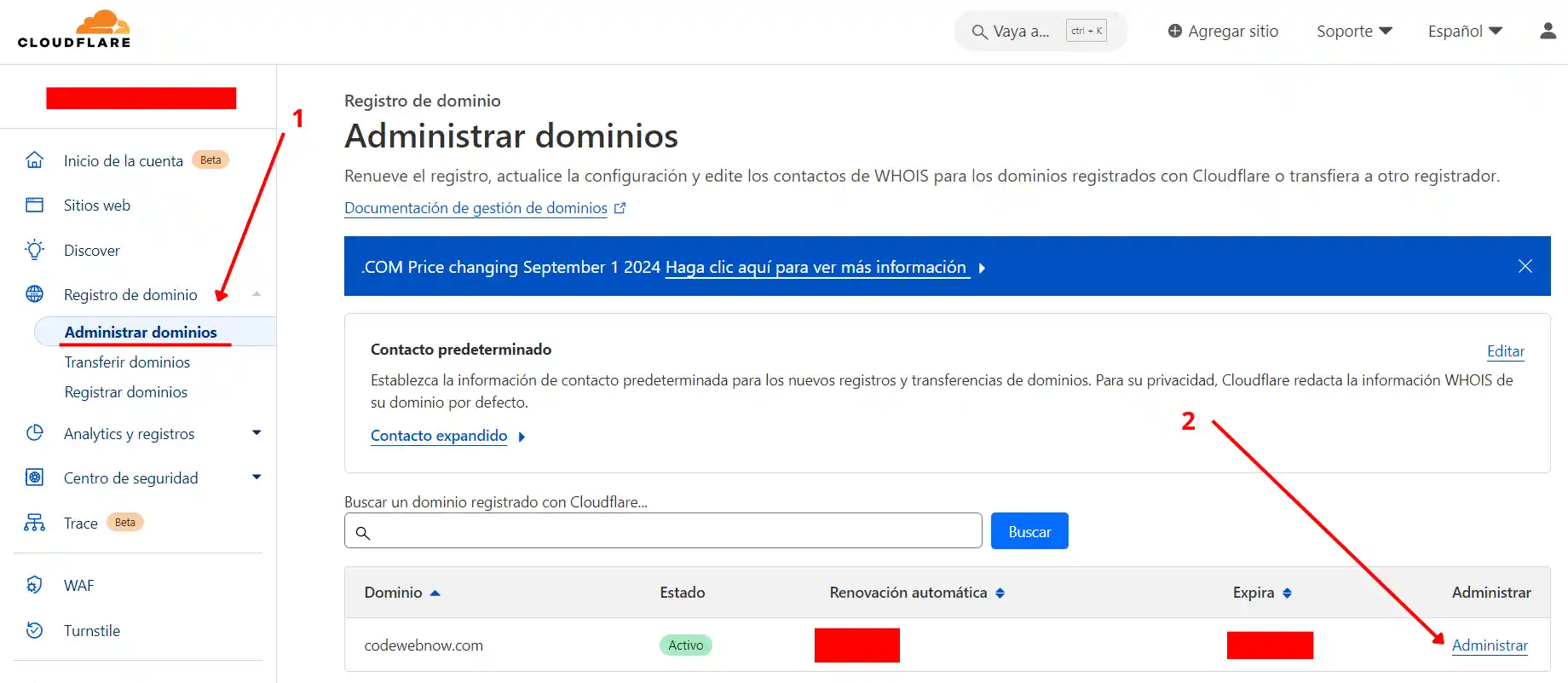Open Discover in the sidebar
This screenshot has height=683, width=1568.
click(92, 250)
